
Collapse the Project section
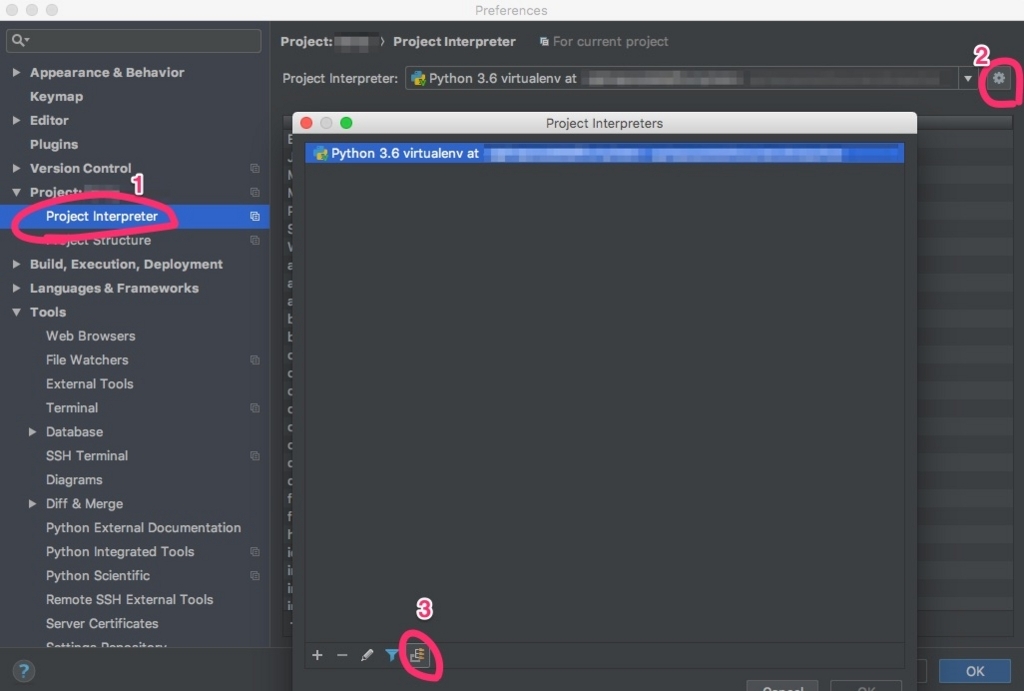click(x=16, y=192)
